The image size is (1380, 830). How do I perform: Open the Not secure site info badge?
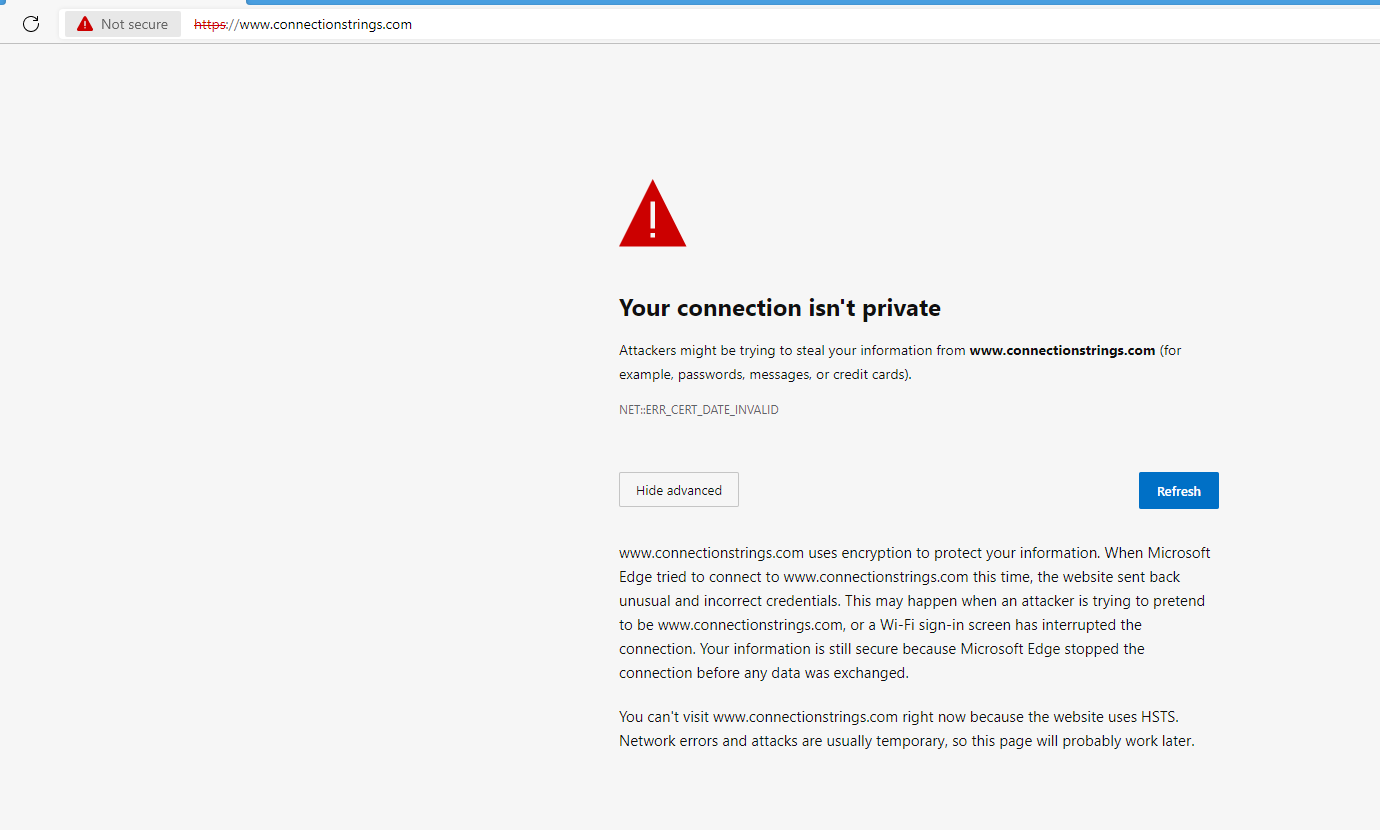(123, 24)
